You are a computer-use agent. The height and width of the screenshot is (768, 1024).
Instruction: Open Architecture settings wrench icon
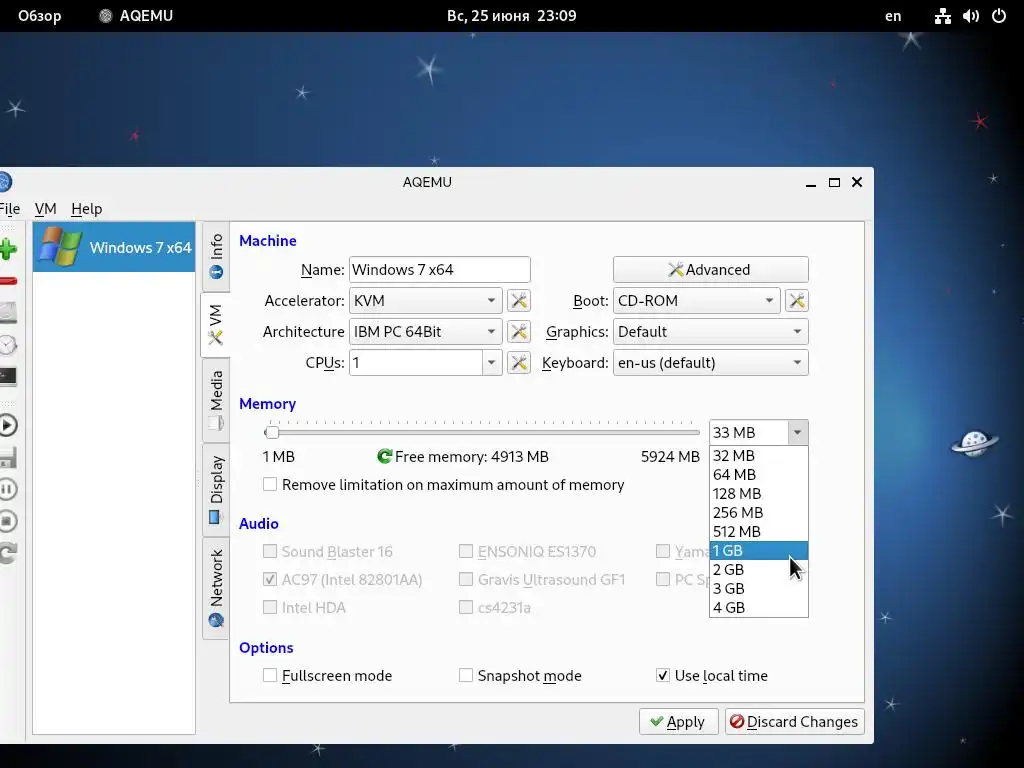pyautogui.click(x=519, y=332)
